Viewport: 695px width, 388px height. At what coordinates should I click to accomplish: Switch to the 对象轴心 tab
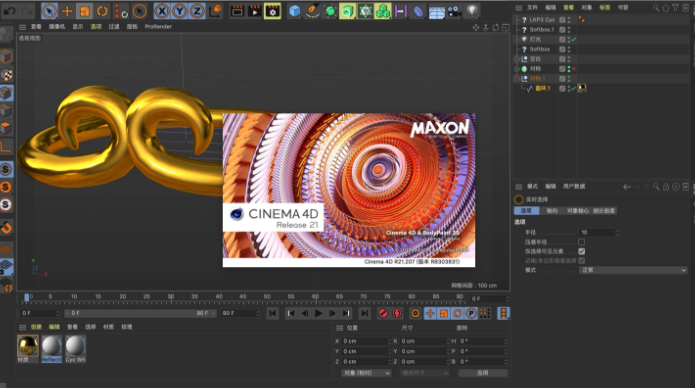[577, 211]
